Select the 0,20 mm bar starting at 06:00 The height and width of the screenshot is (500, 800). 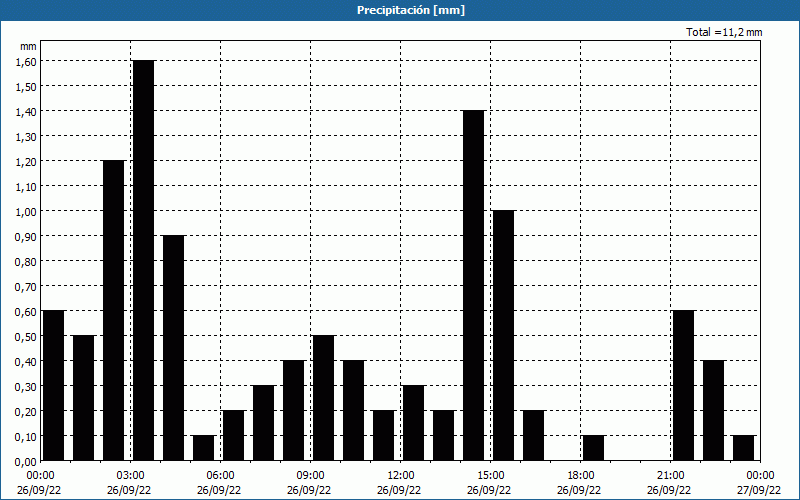pyautogui.click(x=234, y=435)
